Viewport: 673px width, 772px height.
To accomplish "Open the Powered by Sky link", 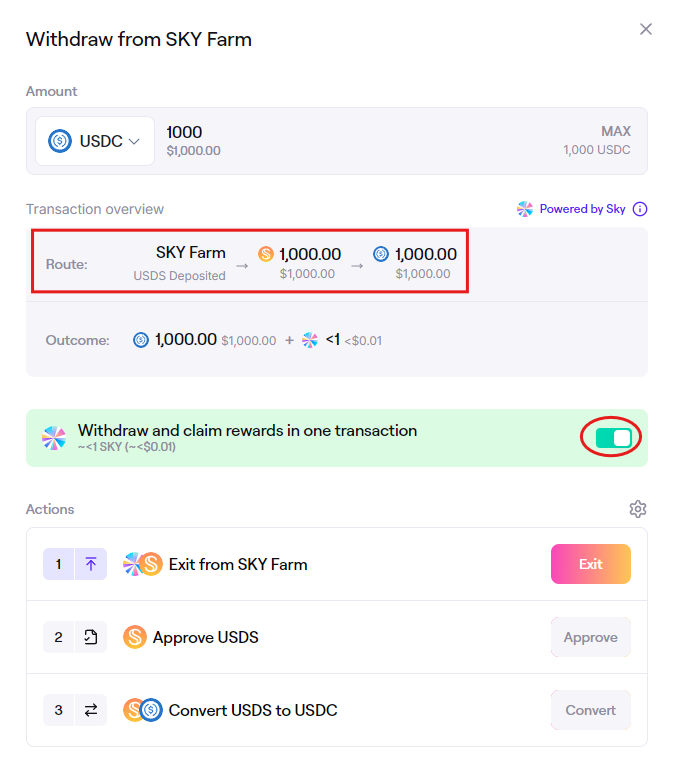I will coord(581,209).
